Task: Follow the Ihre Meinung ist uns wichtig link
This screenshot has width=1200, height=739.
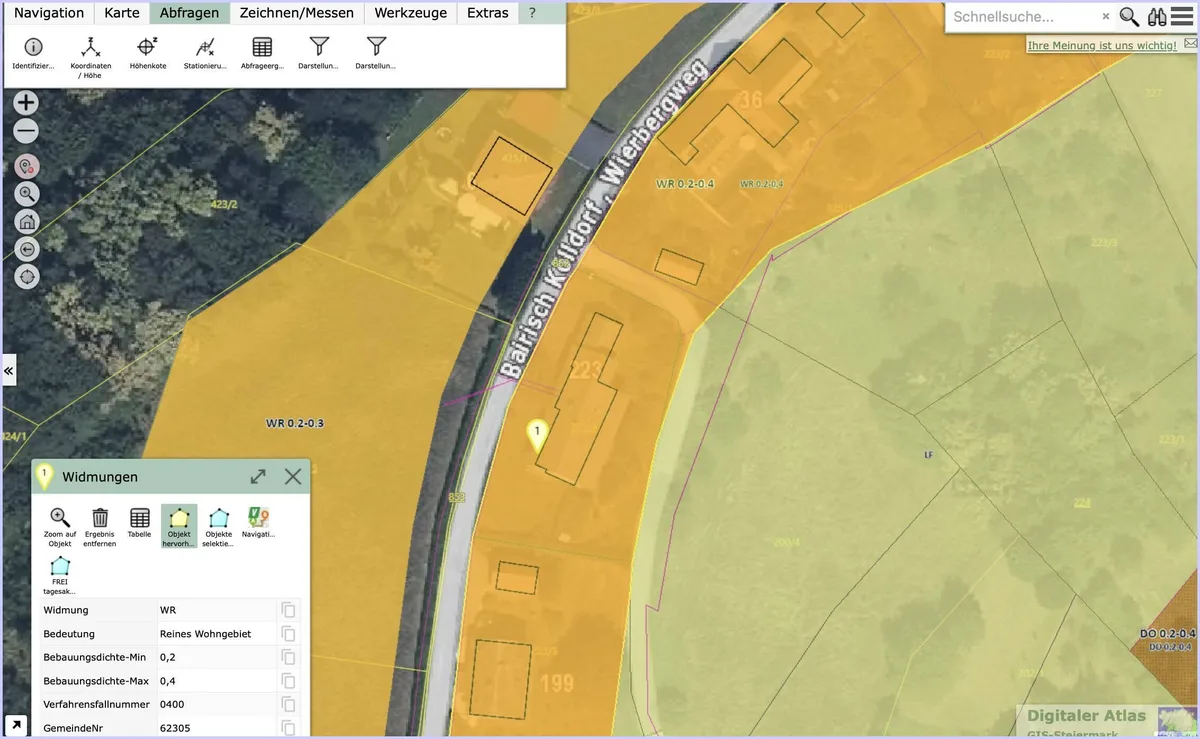Action: coord(1102,46)
